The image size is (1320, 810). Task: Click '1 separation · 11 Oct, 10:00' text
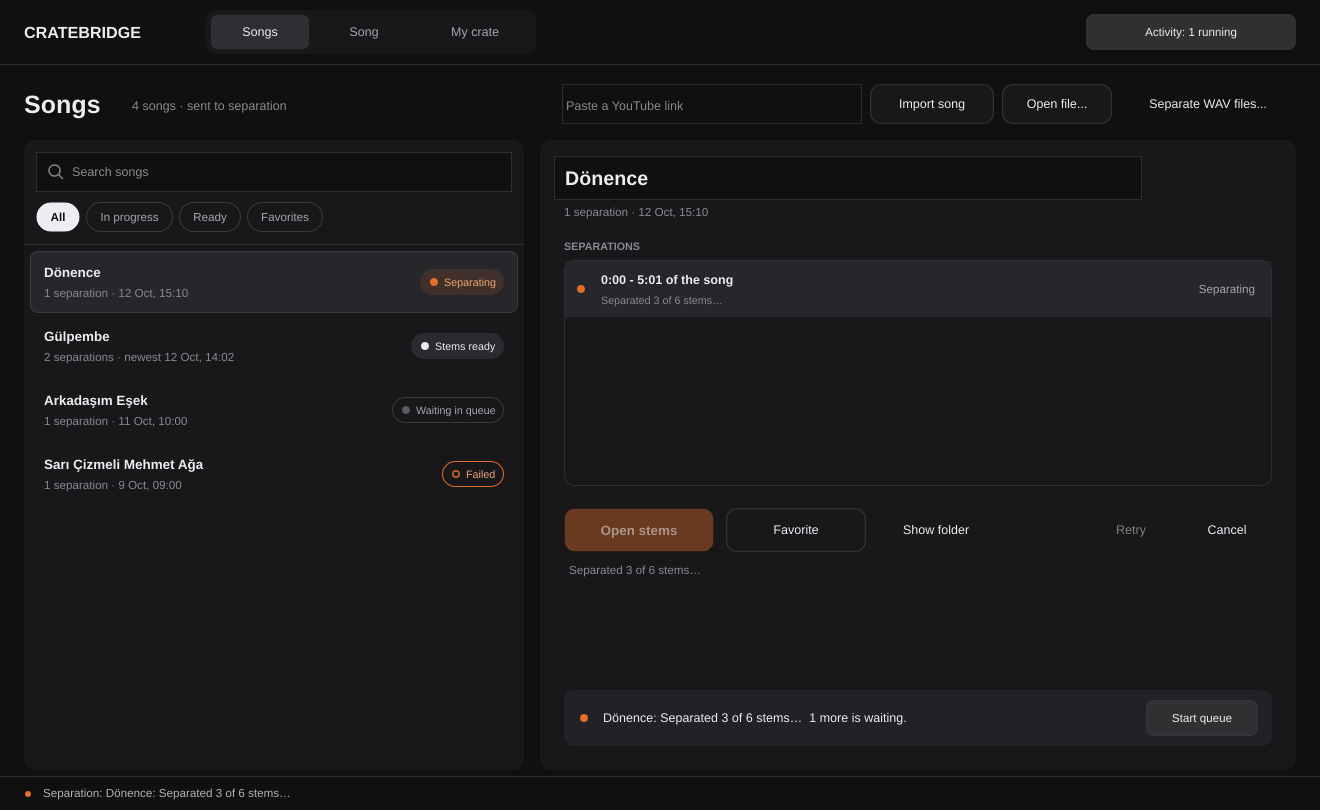(116, 421)
